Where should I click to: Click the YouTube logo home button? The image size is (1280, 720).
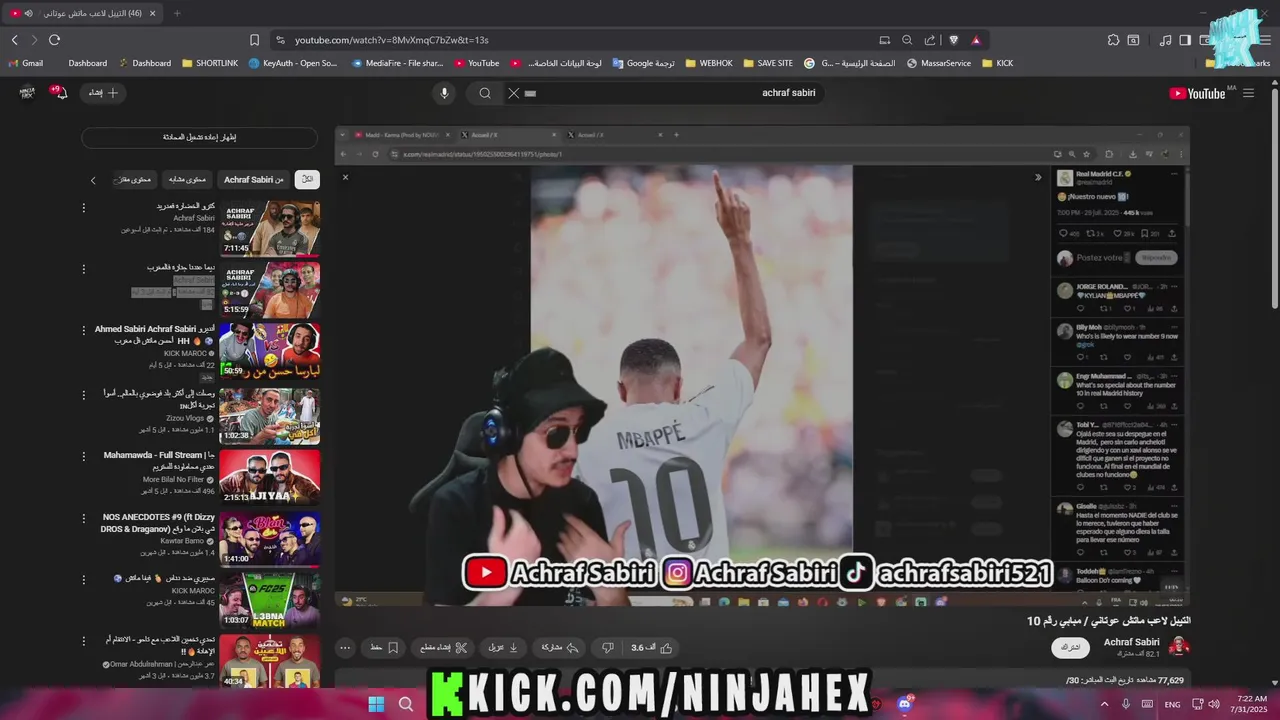coord(1198,93)
